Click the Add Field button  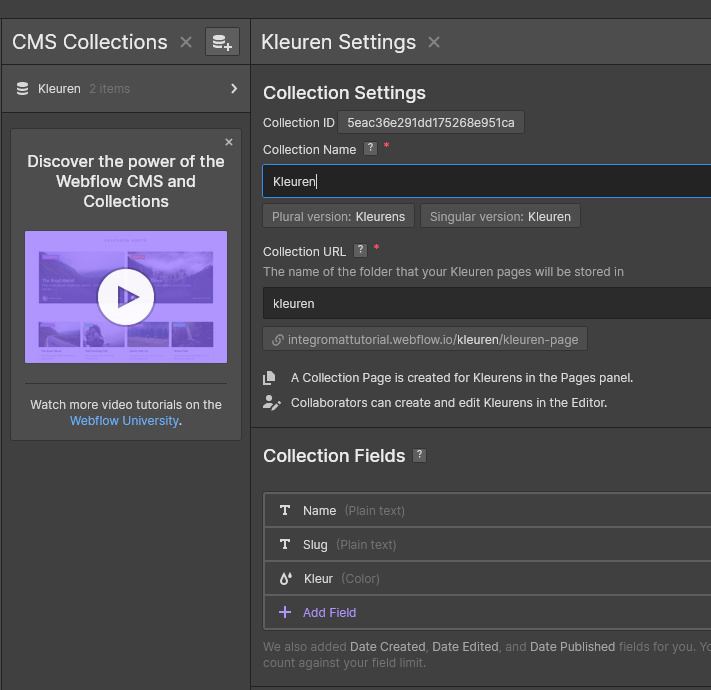point(329,612)
